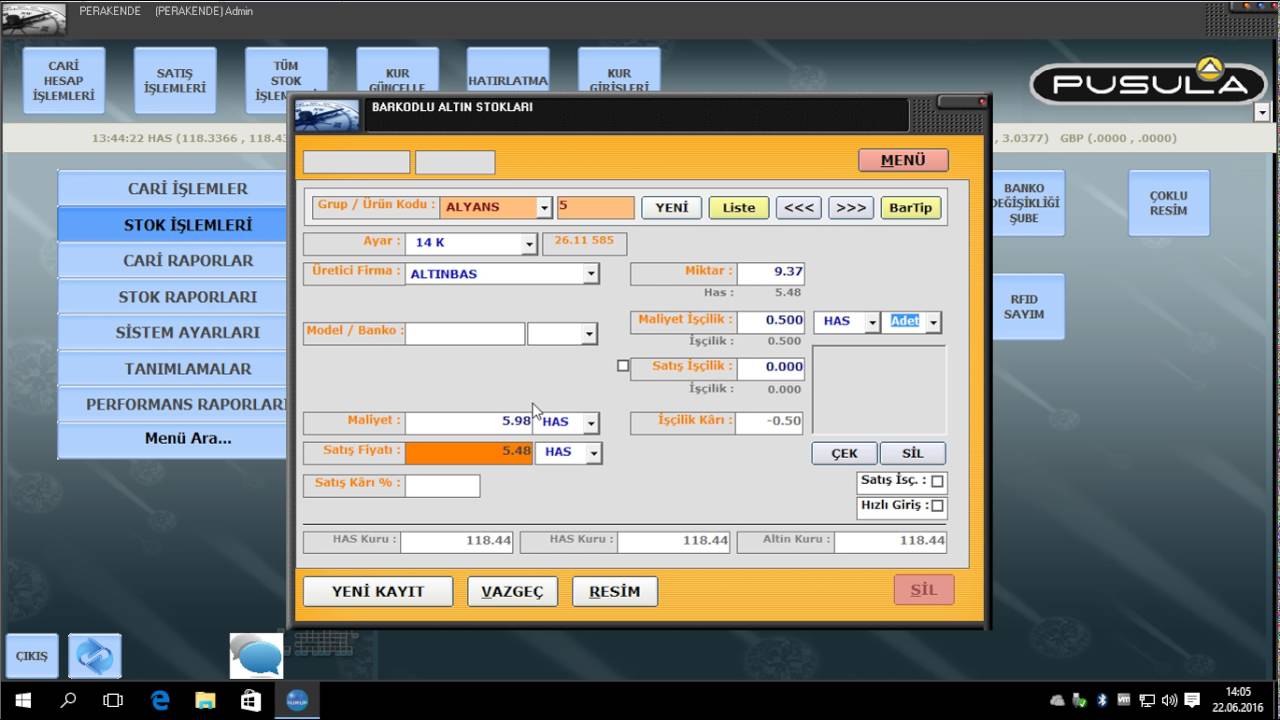Click the ÇIKIŞ exit button
The width and height of the screenshot is (1280, 720).
32,656
